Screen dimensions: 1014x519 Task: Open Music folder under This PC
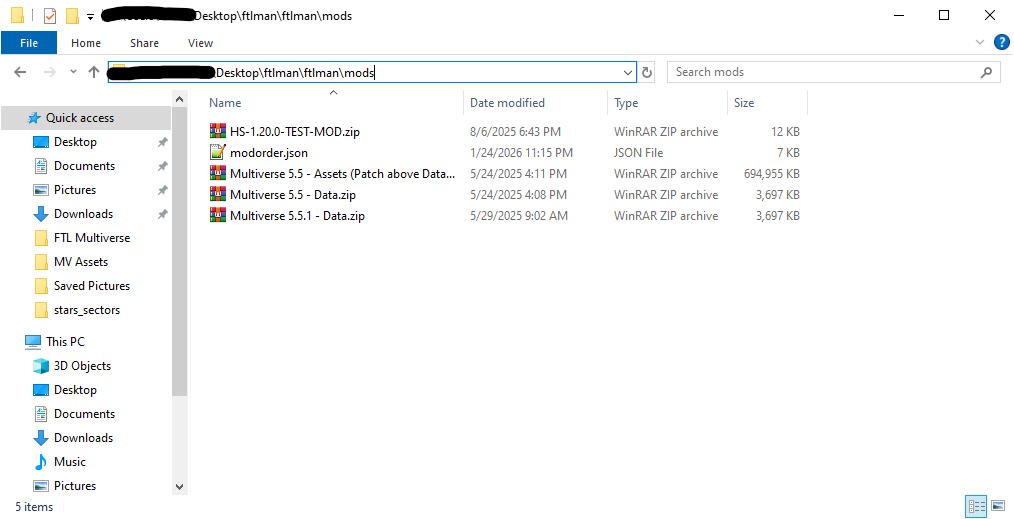coord(60,461)
